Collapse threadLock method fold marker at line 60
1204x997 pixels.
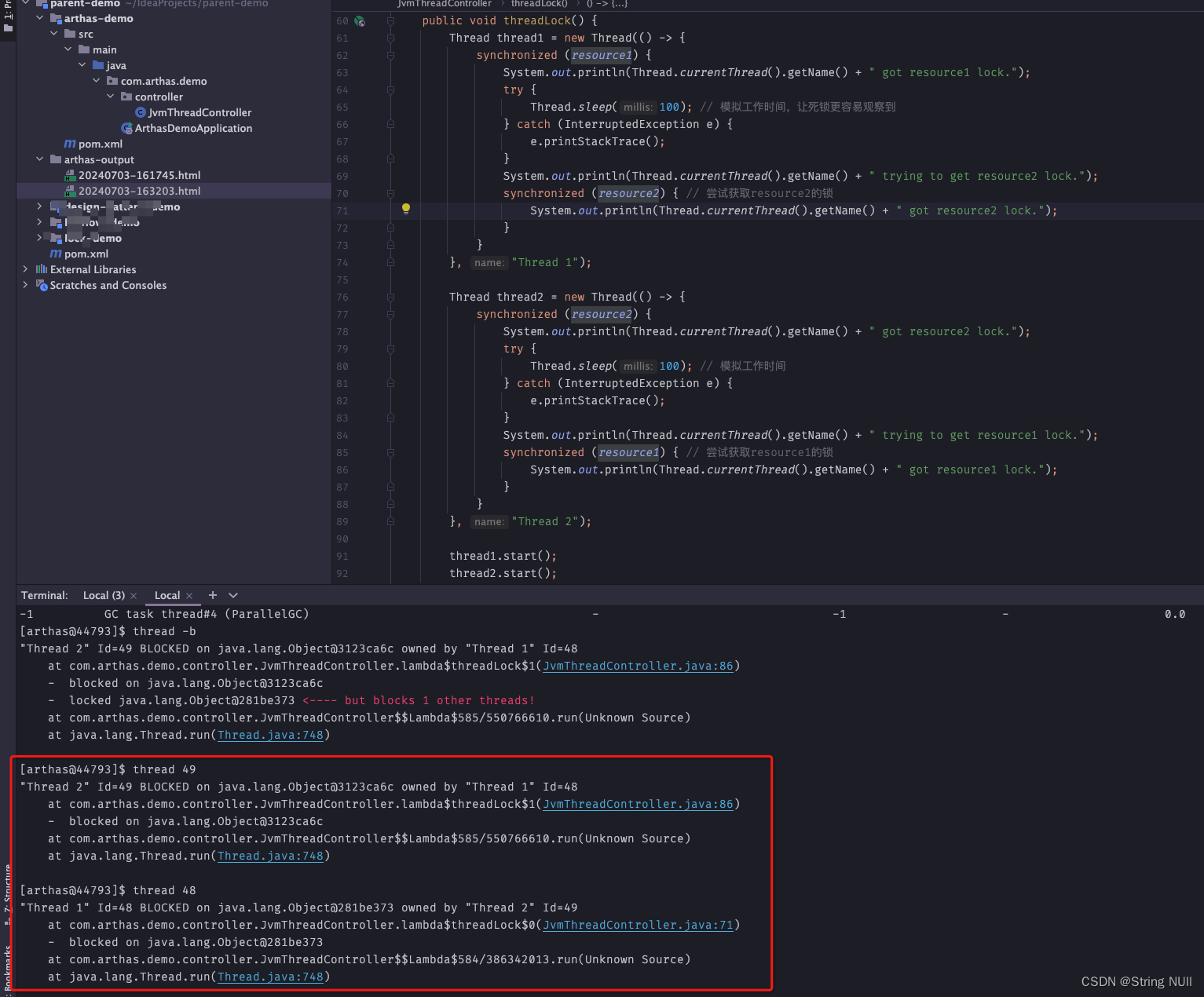pos(390,21)
